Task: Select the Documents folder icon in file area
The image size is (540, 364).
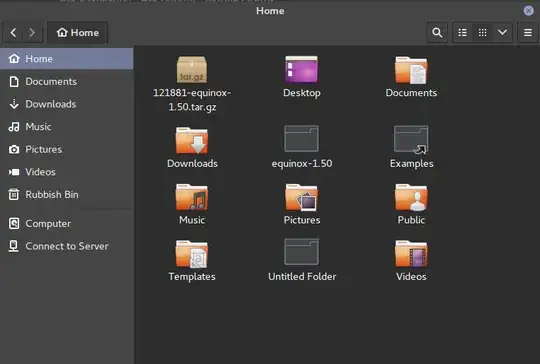Action: tap(411, 70)
